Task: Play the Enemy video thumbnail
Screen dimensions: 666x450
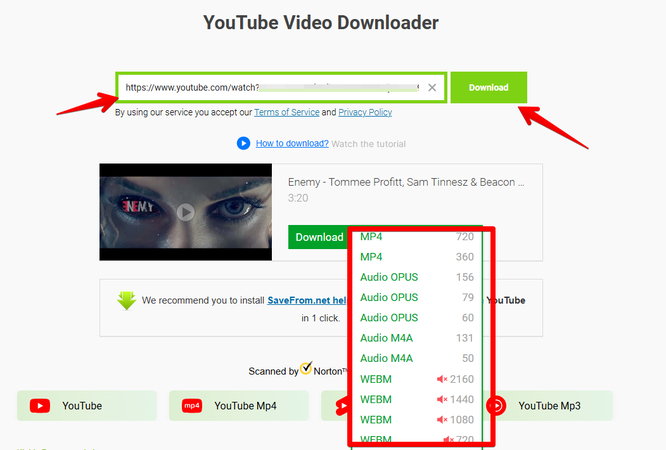Action: [x=186, y=212]
